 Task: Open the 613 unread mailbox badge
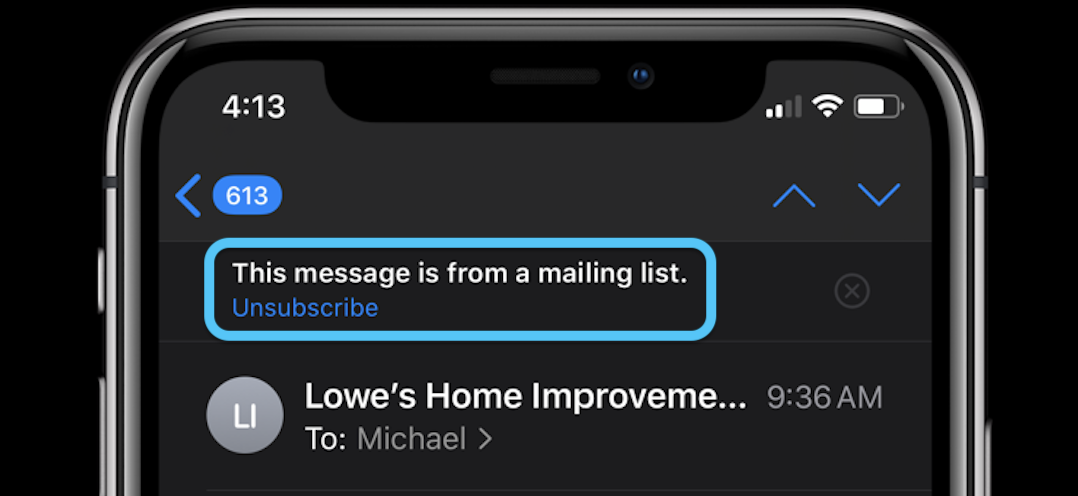click(x=247, y=196)
